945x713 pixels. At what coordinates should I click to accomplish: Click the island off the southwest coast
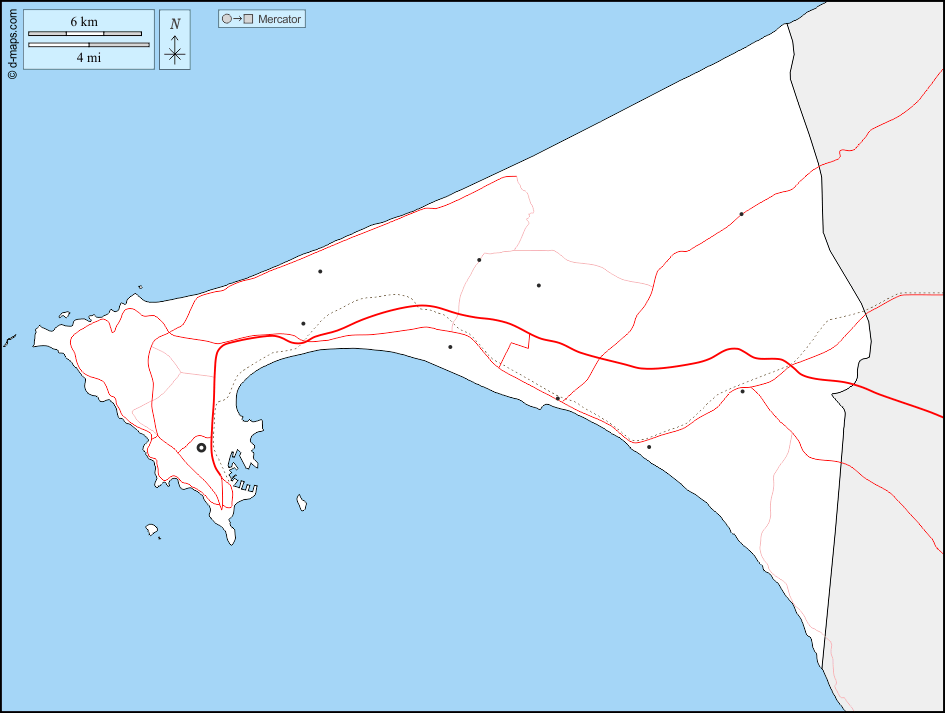pos(152,529)
